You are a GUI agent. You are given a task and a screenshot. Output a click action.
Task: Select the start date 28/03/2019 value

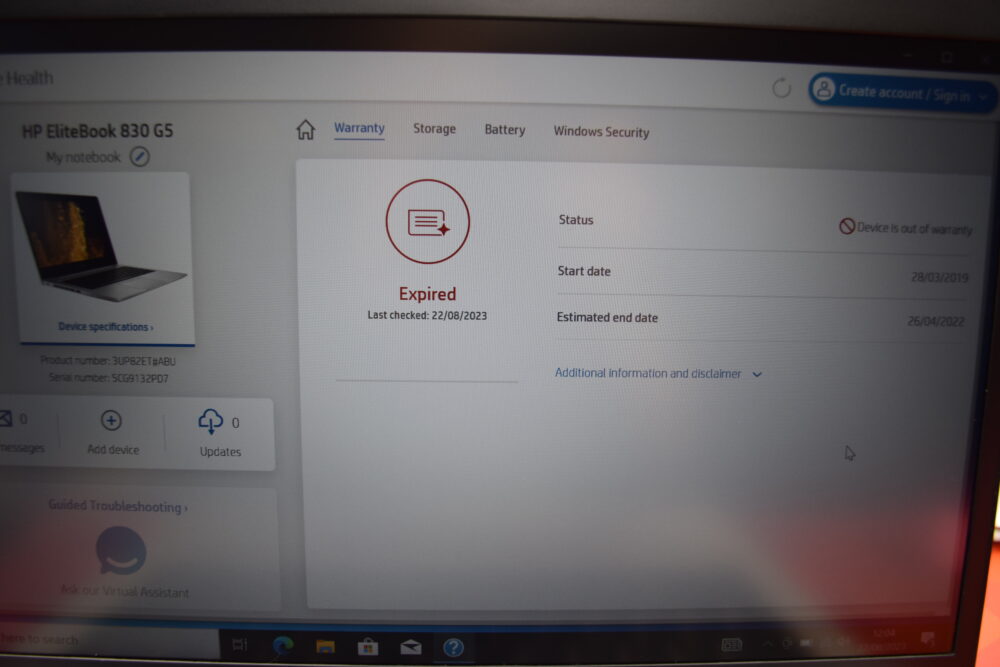[x=939, y=277]
